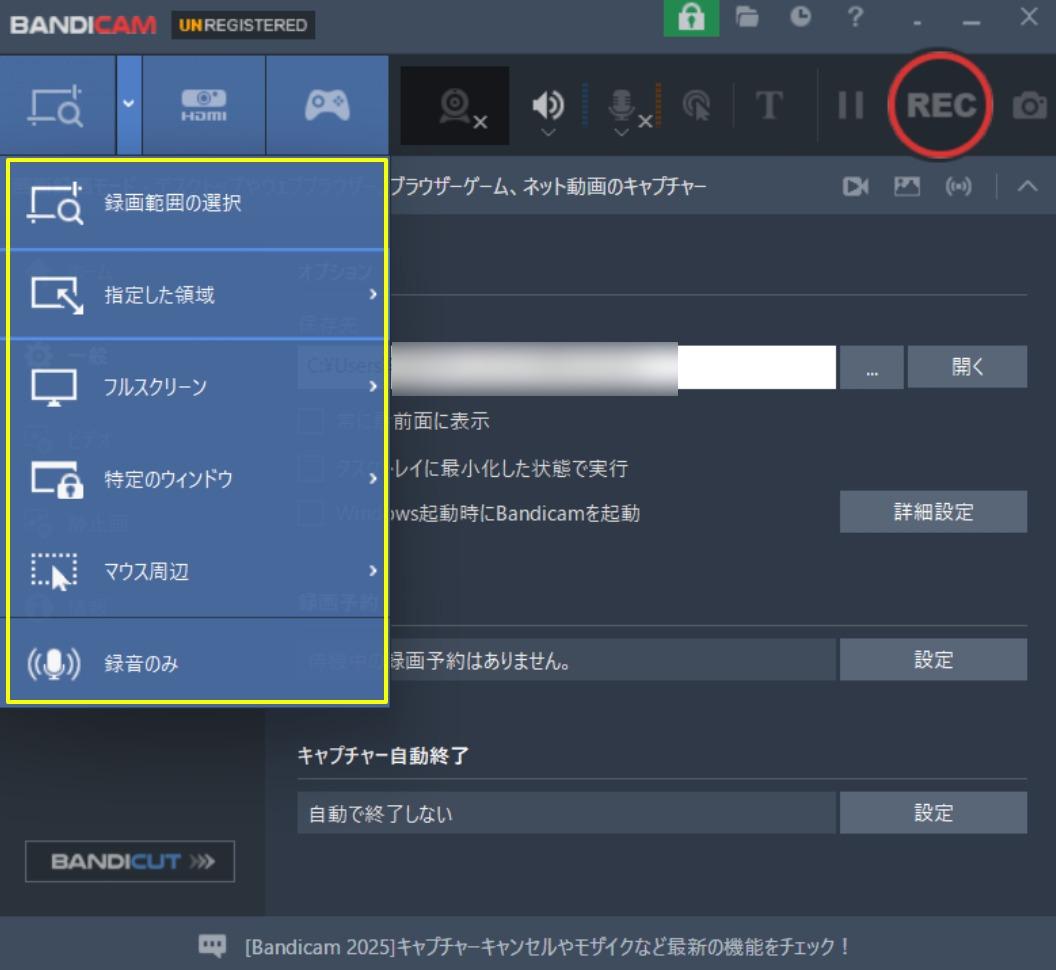
Task: Click the Bandicam 2025 news message
Action: pyautogui.click(x=547, y=946)
